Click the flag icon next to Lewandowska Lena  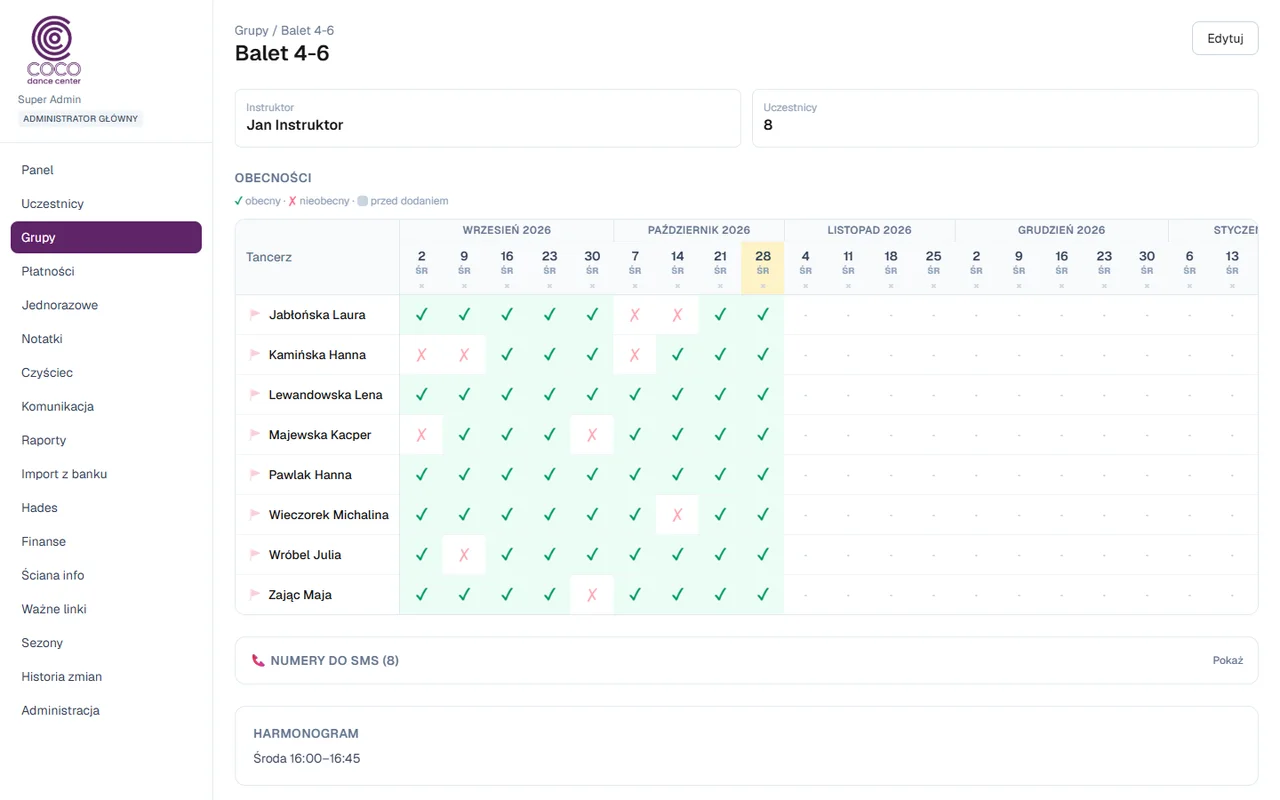click(x=255, y=395)
